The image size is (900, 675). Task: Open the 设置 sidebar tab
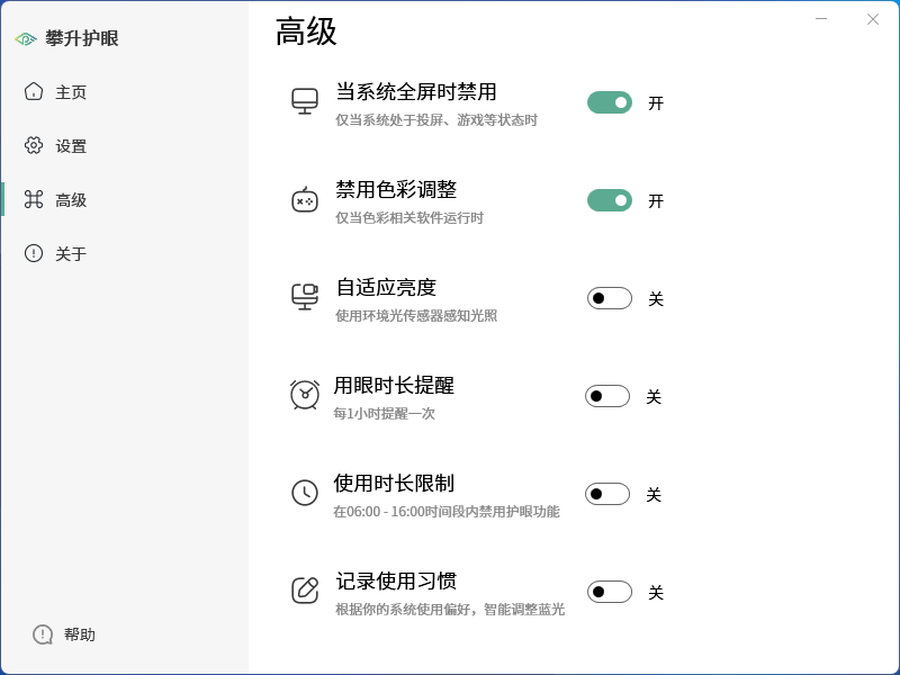click(70, 146)
